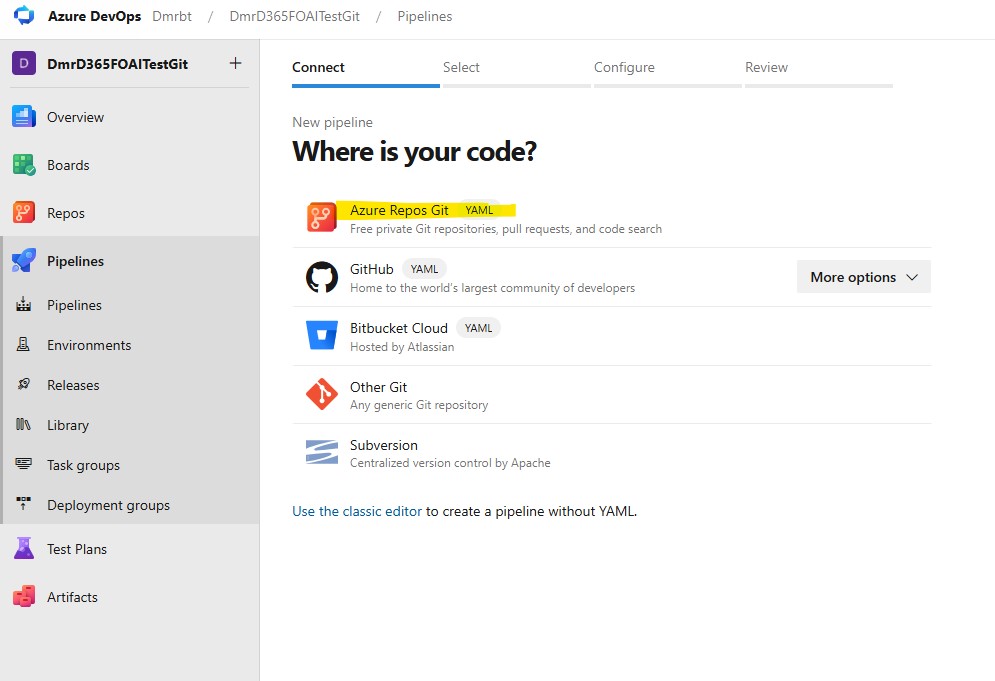The image size is (995, 681).
Task: Add new item with the plus icon
Action: tap(235, 63)
